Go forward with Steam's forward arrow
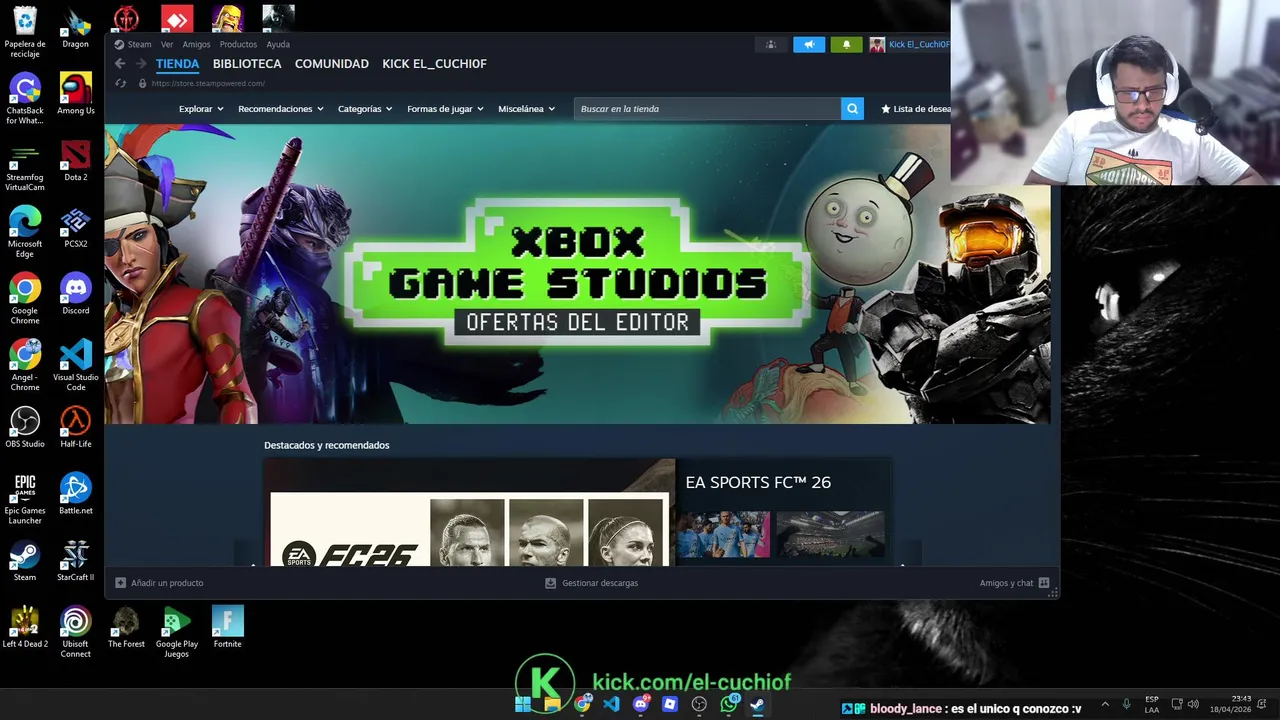 tap(140, 64)
